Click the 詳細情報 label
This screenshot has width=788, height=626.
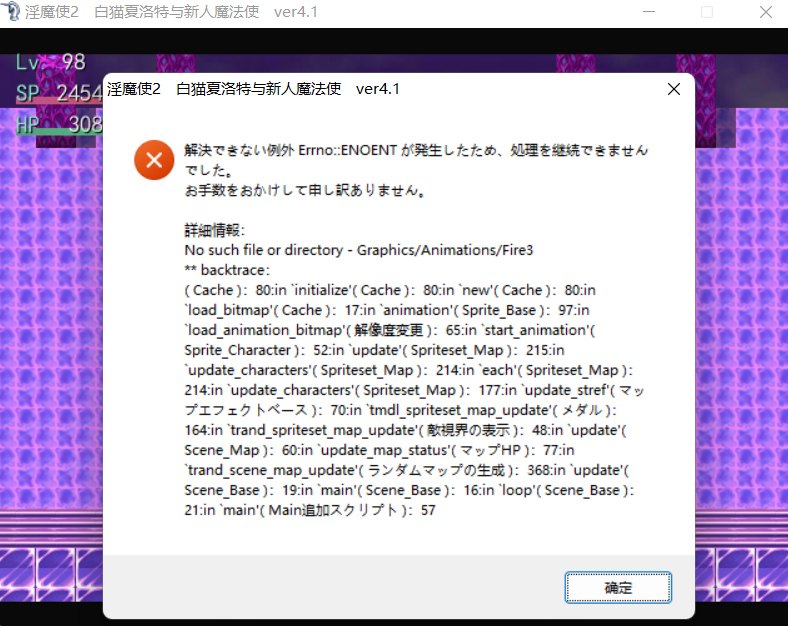coord(215,230)
